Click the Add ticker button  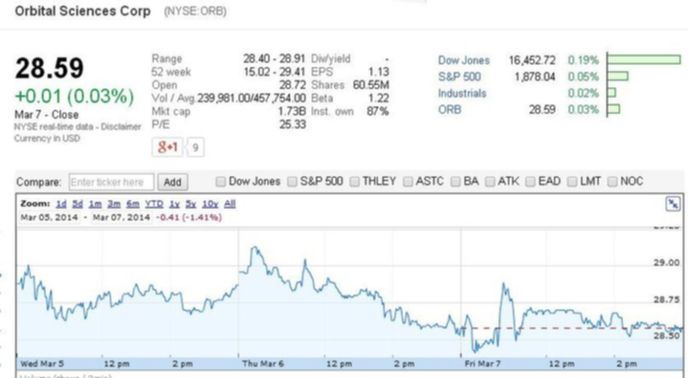click(172, 182)
